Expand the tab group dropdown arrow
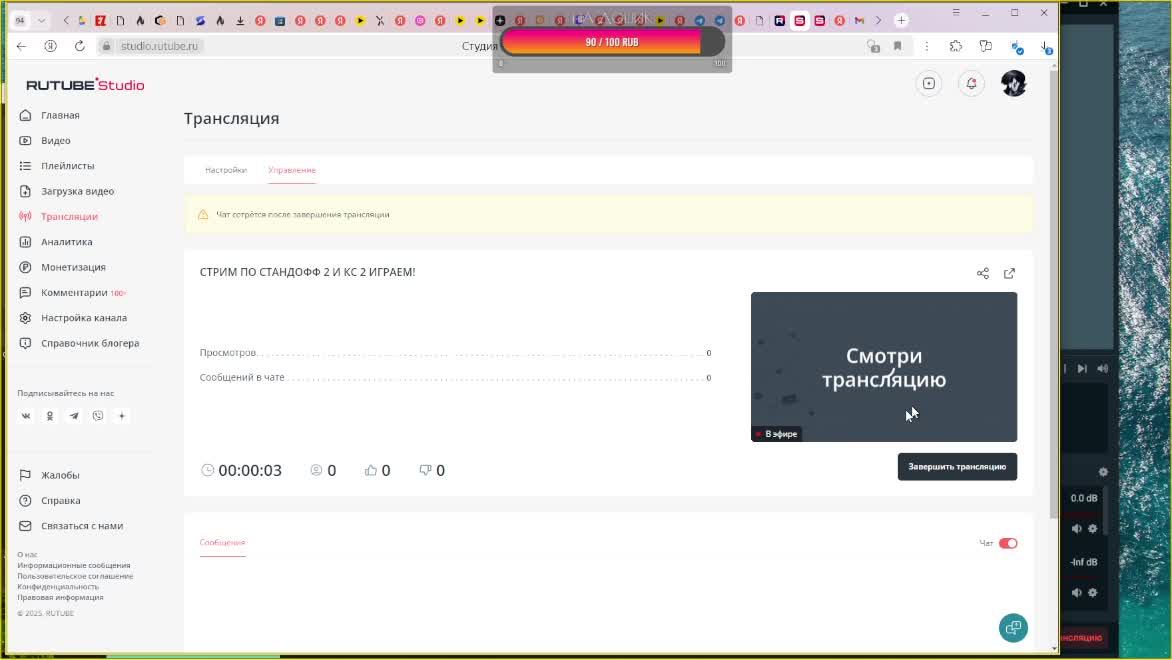The image size is (1172, 660). (x=41, y=20)
